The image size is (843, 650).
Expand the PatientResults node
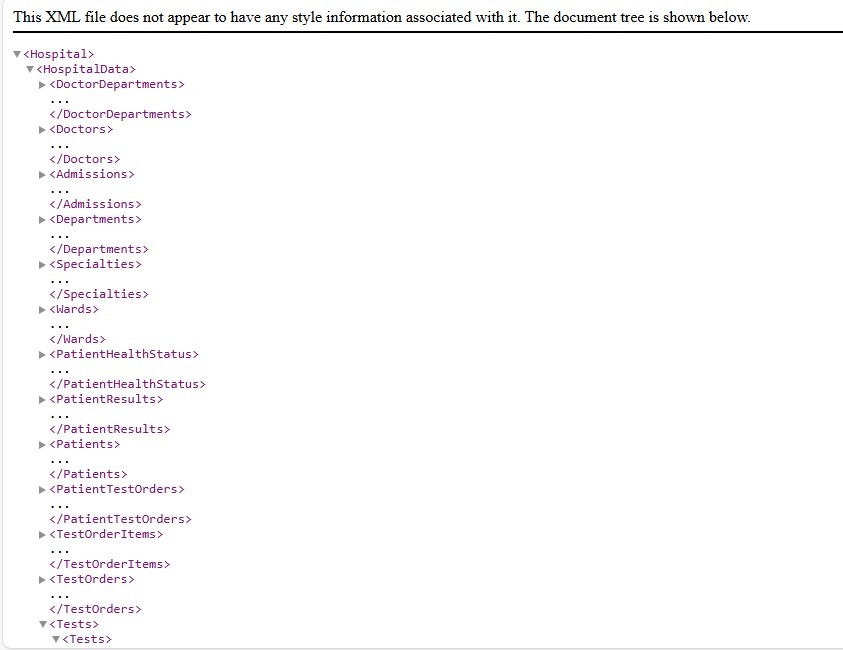42,399
